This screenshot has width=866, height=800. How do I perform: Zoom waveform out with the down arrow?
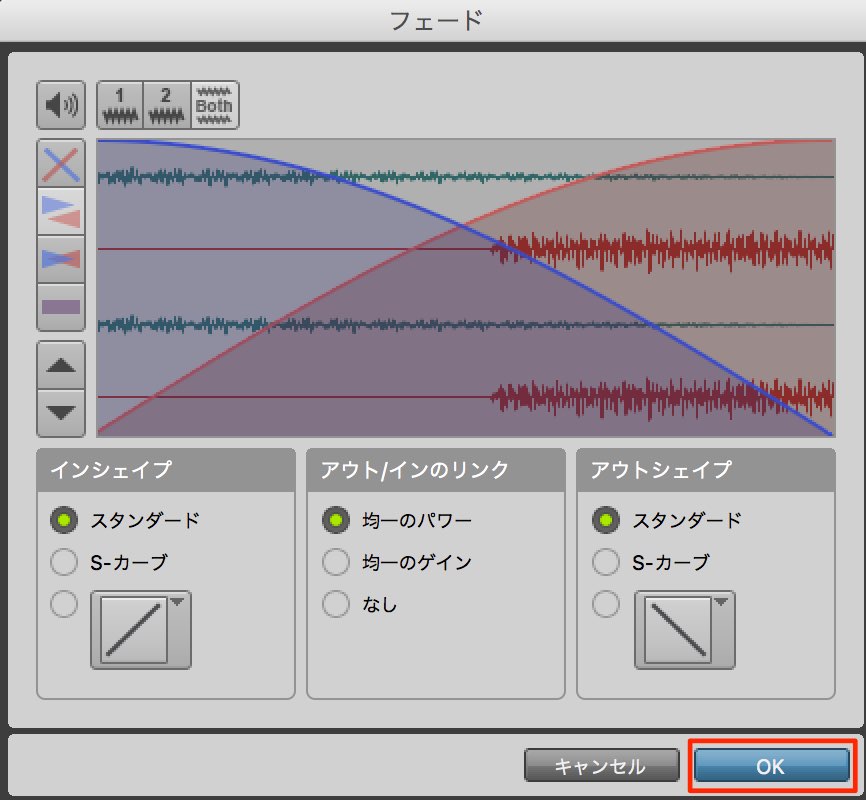click(x=61, y=413)
